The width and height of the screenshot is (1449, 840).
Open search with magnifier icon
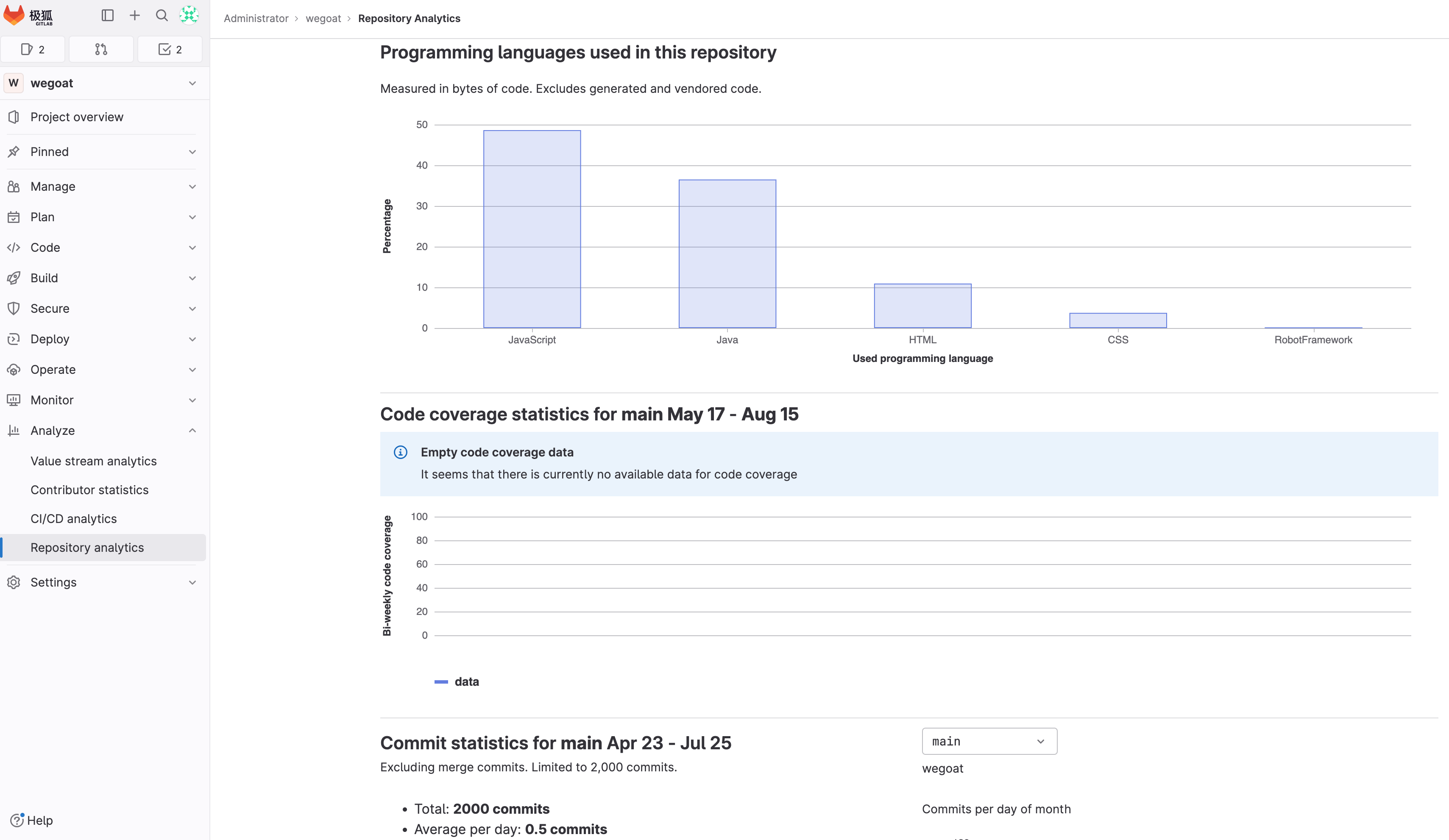click(x=162, y=16)
